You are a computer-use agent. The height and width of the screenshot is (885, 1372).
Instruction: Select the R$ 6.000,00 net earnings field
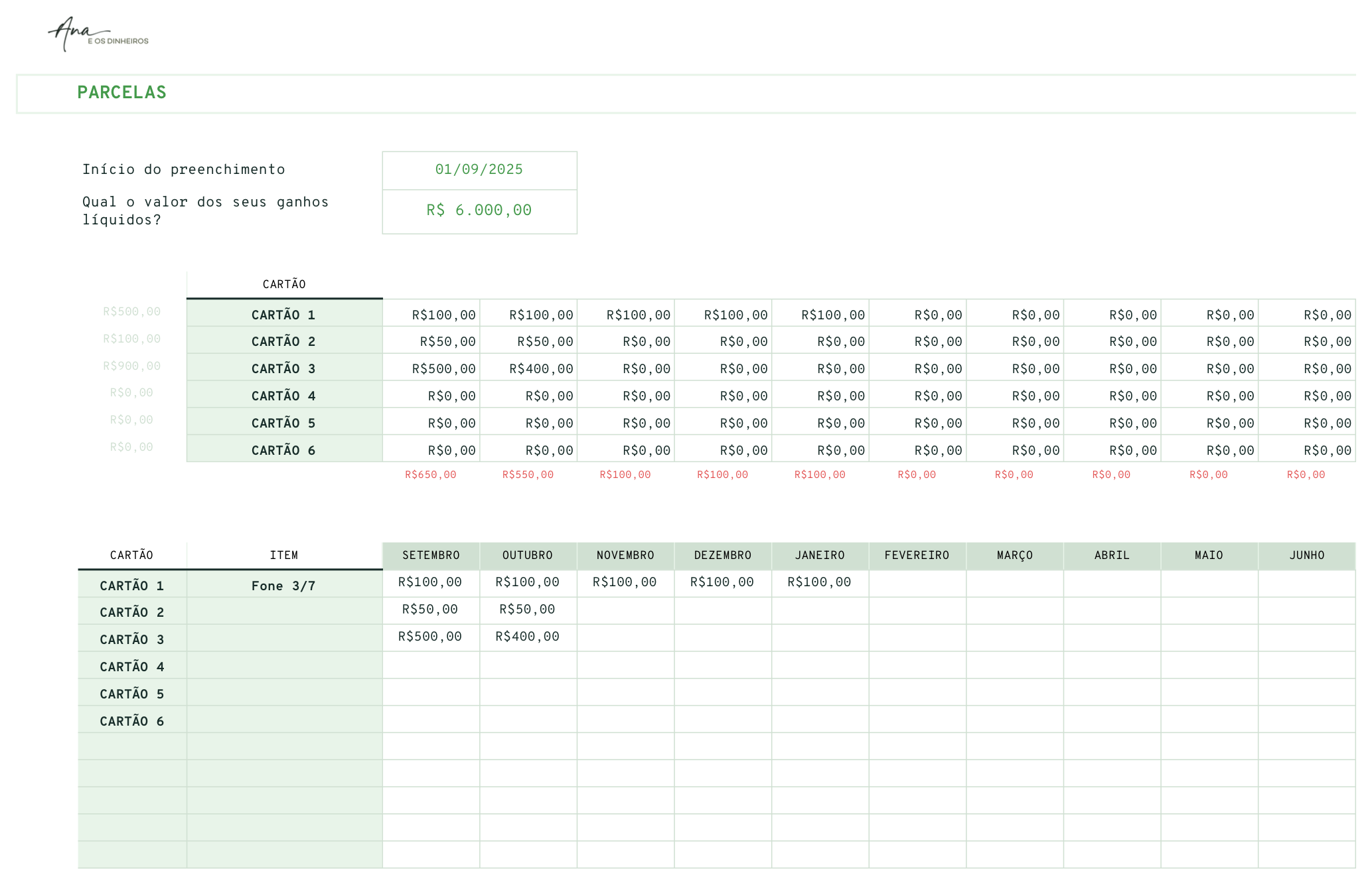[x=479, y=212]
